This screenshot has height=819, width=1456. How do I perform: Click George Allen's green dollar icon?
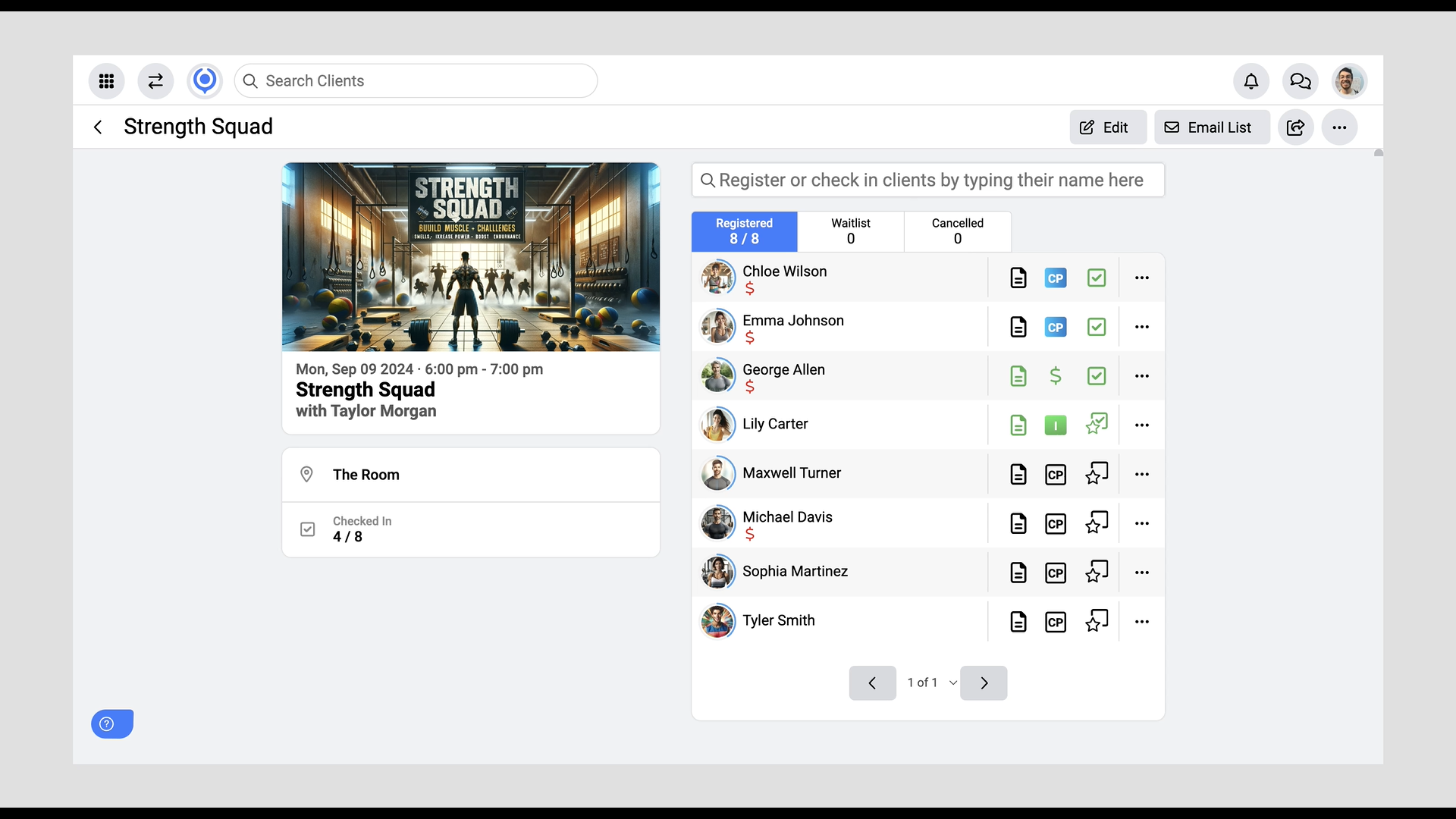1056,376
